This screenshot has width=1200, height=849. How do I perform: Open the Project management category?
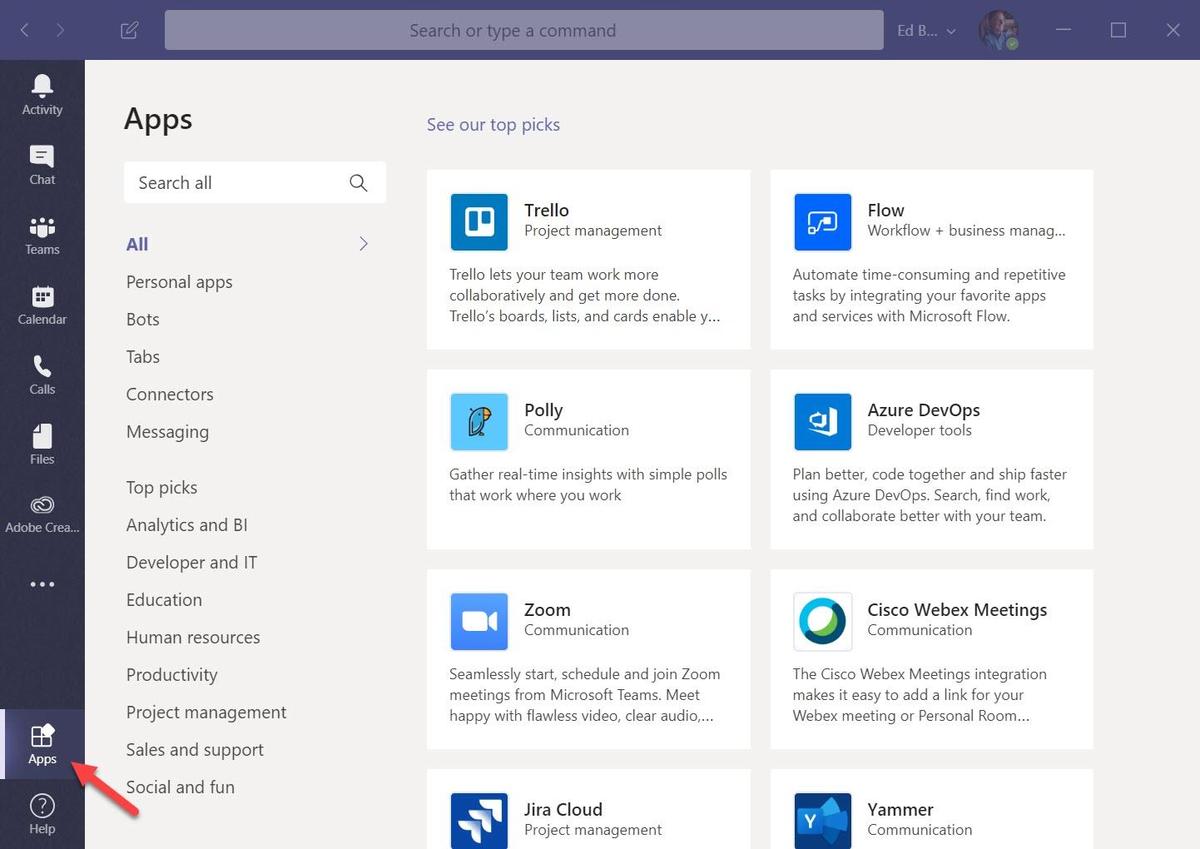[206, 713]
